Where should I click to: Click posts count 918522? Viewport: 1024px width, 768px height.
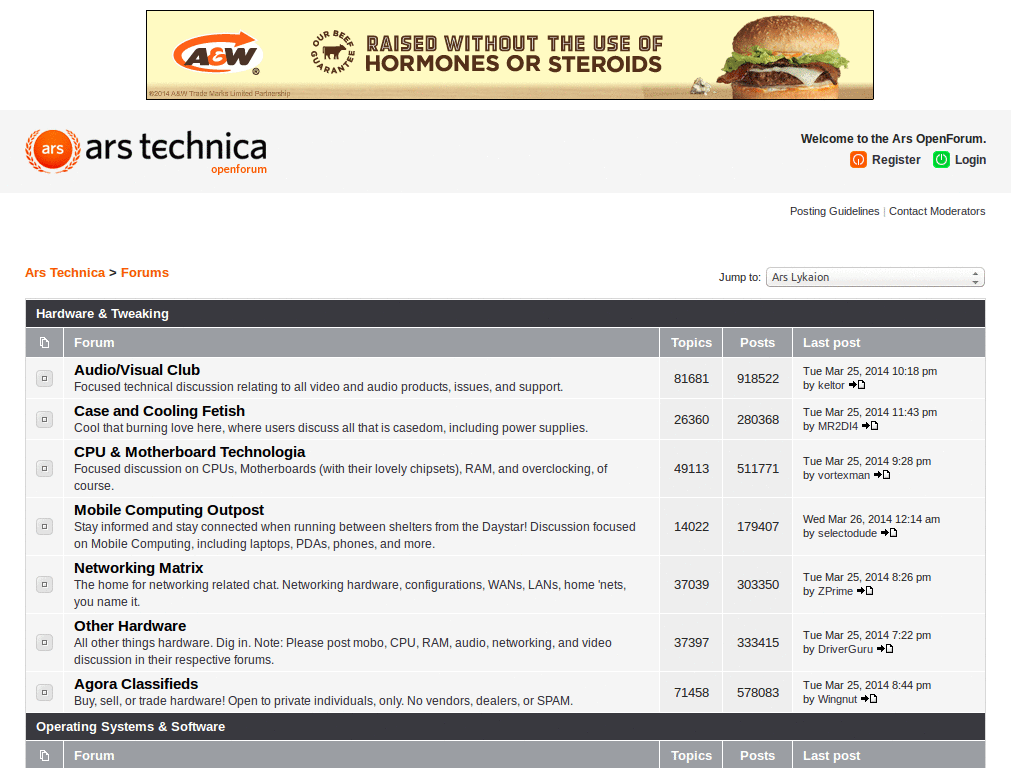pos(758,379)
